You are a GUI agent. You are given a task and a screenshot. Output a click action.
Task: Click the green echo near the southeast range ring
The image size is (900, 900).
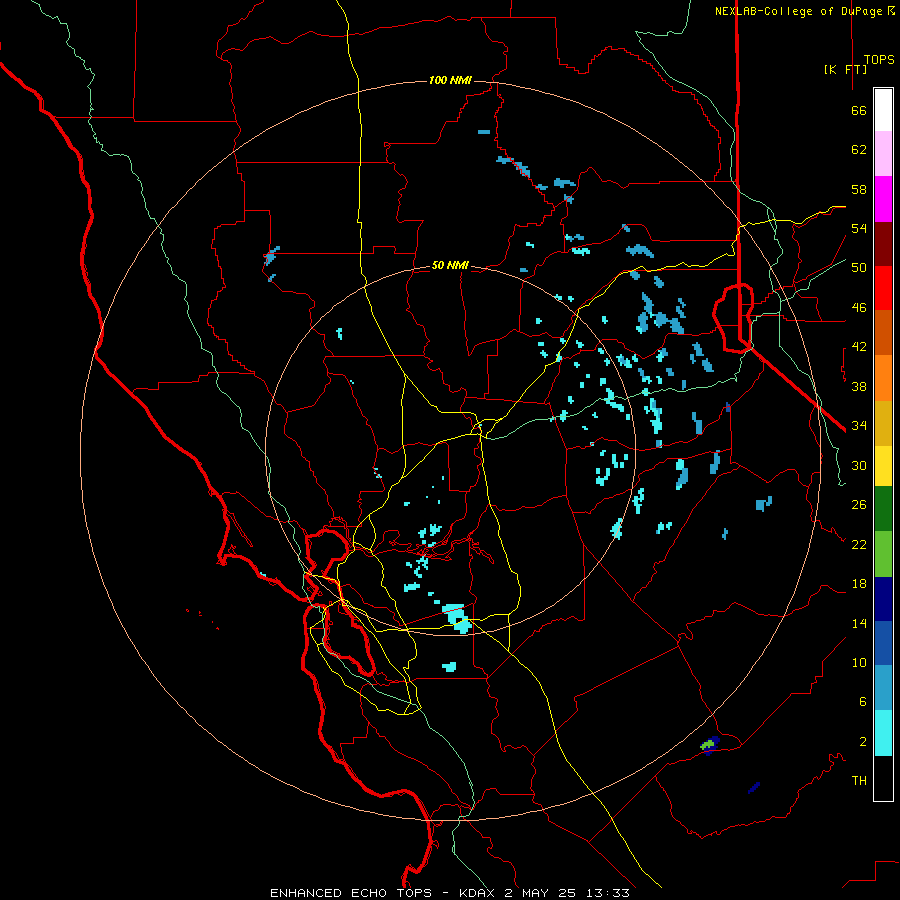708,744
